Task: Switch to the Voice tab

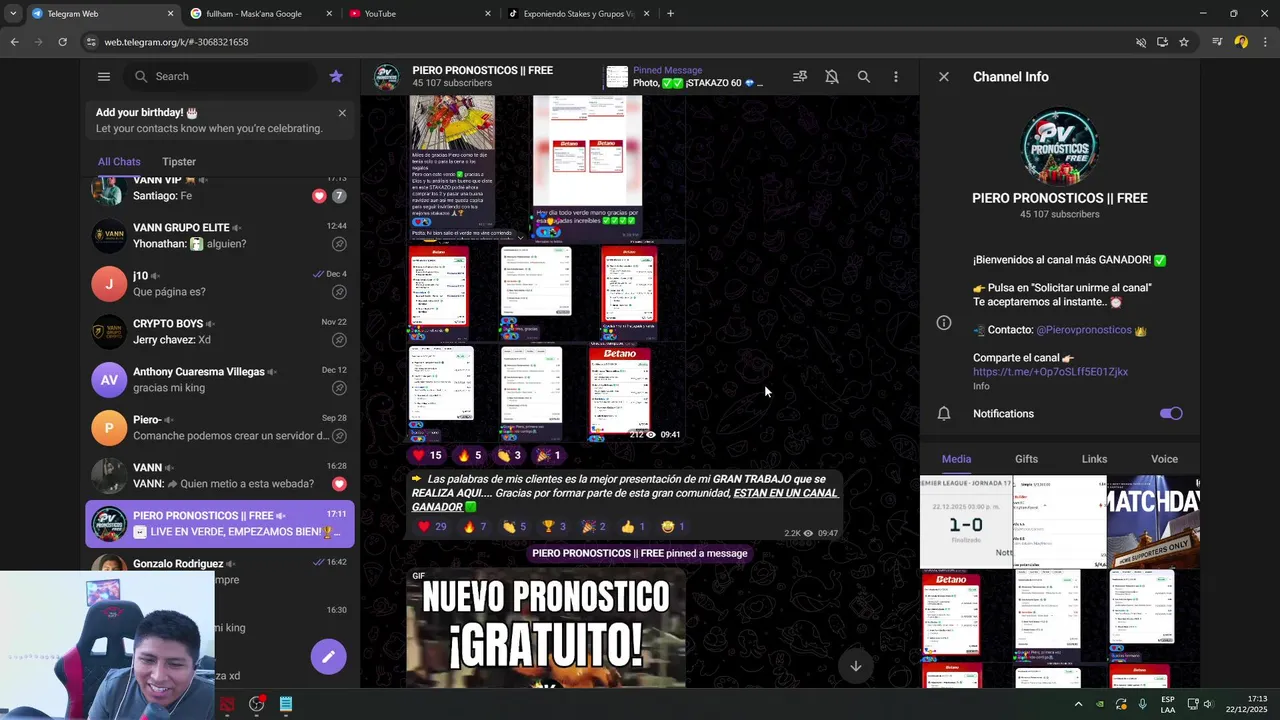Action: (x=1164, y=459)
